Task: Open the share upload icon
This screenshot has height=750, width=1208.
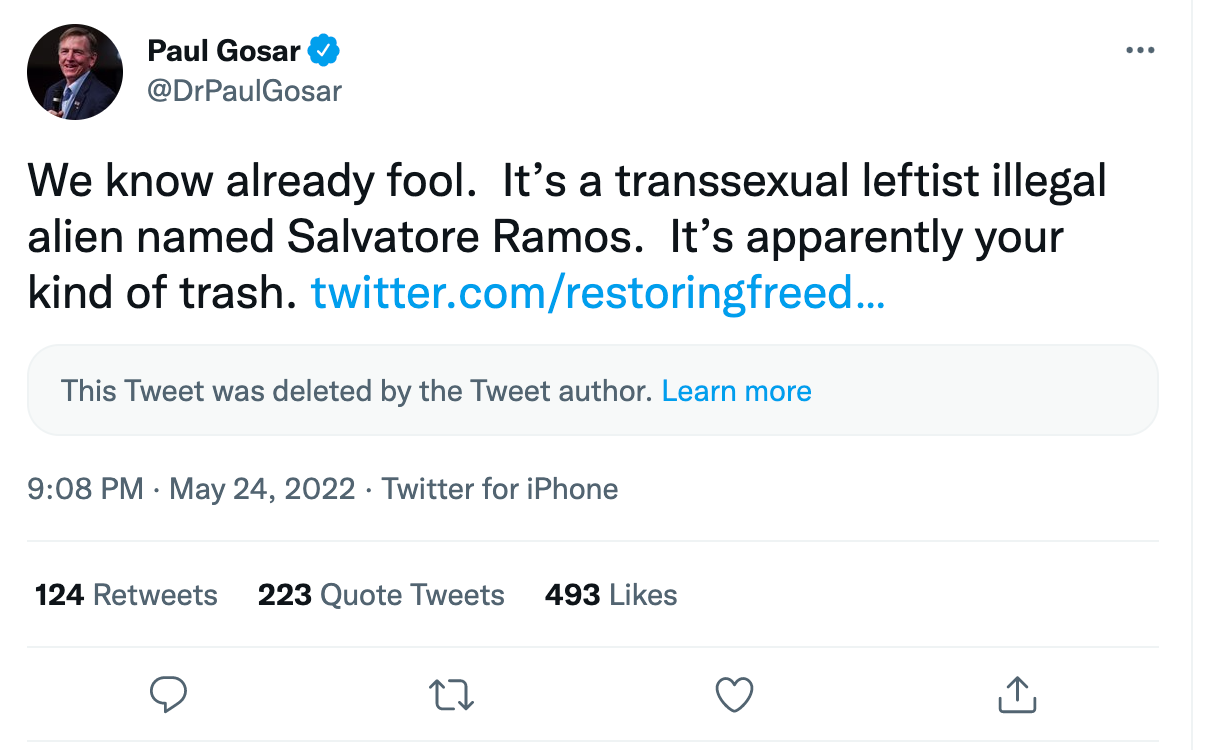Action: pos(1017,694)
